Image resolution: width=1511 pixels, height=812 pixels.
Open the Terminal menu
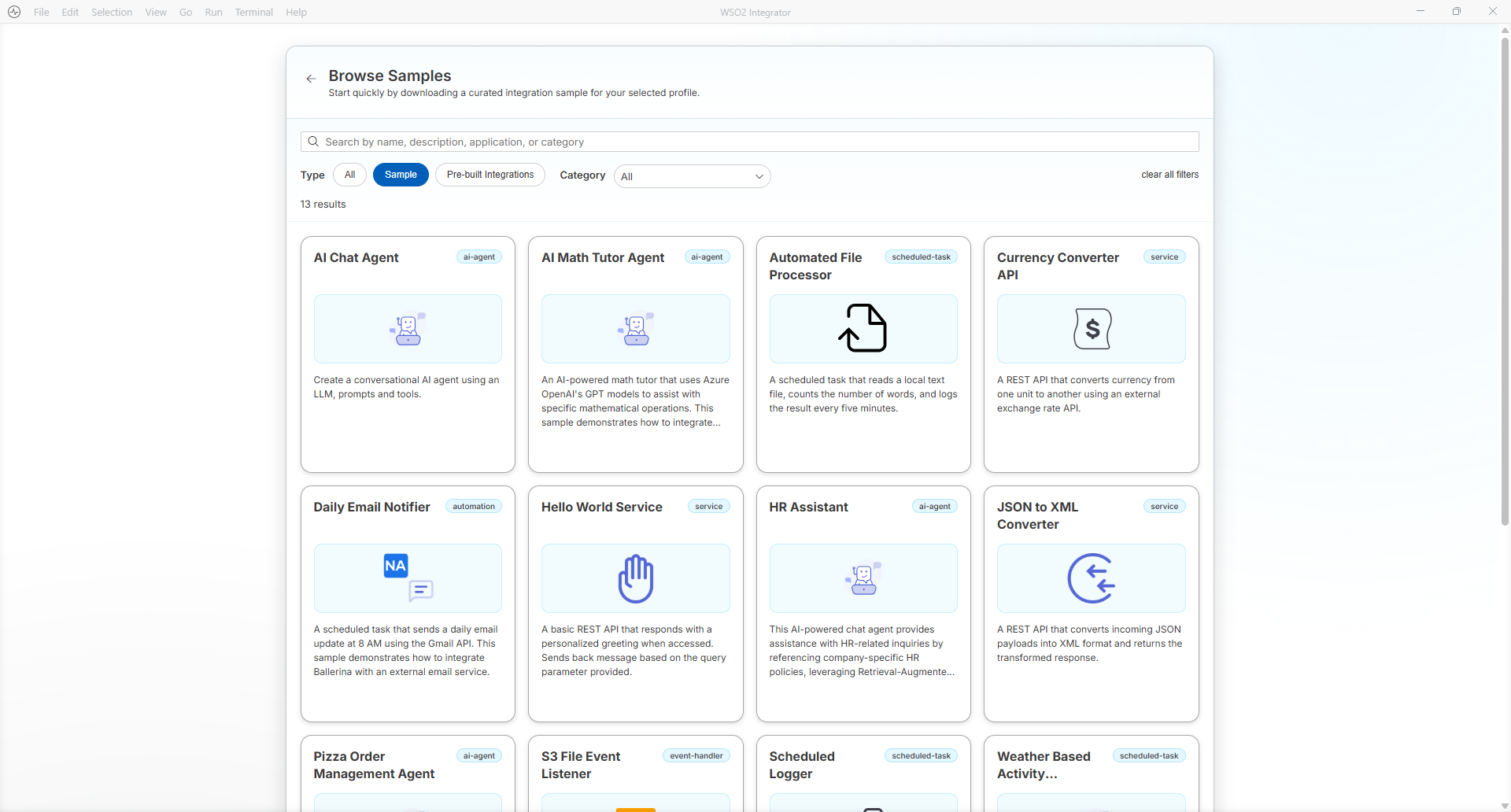pos(254,12)
